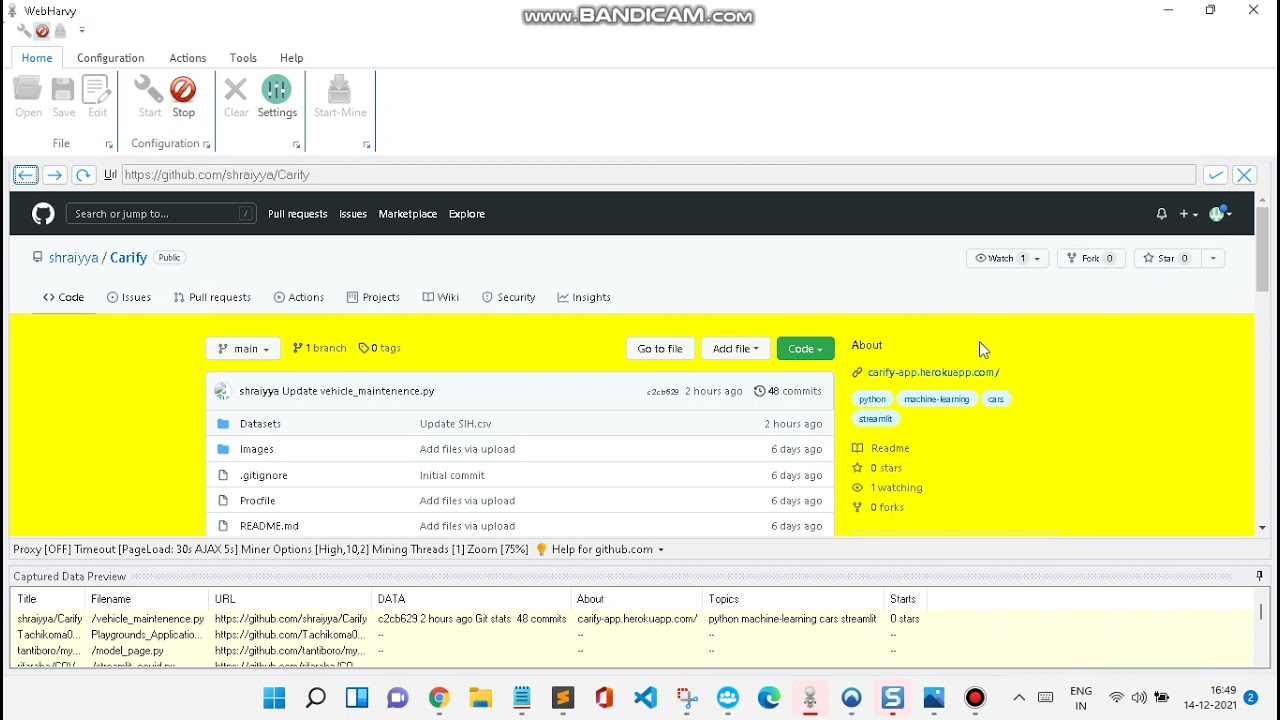Click the GitHub search box

point(161,214)
